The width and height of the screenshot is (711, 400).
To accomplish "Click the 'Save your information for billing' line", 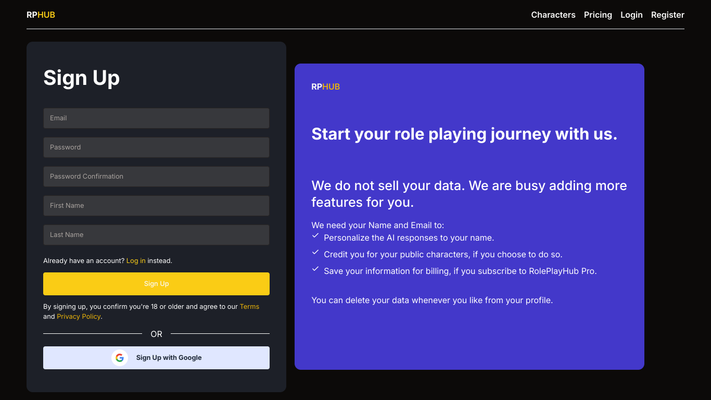I will point(460,271).
